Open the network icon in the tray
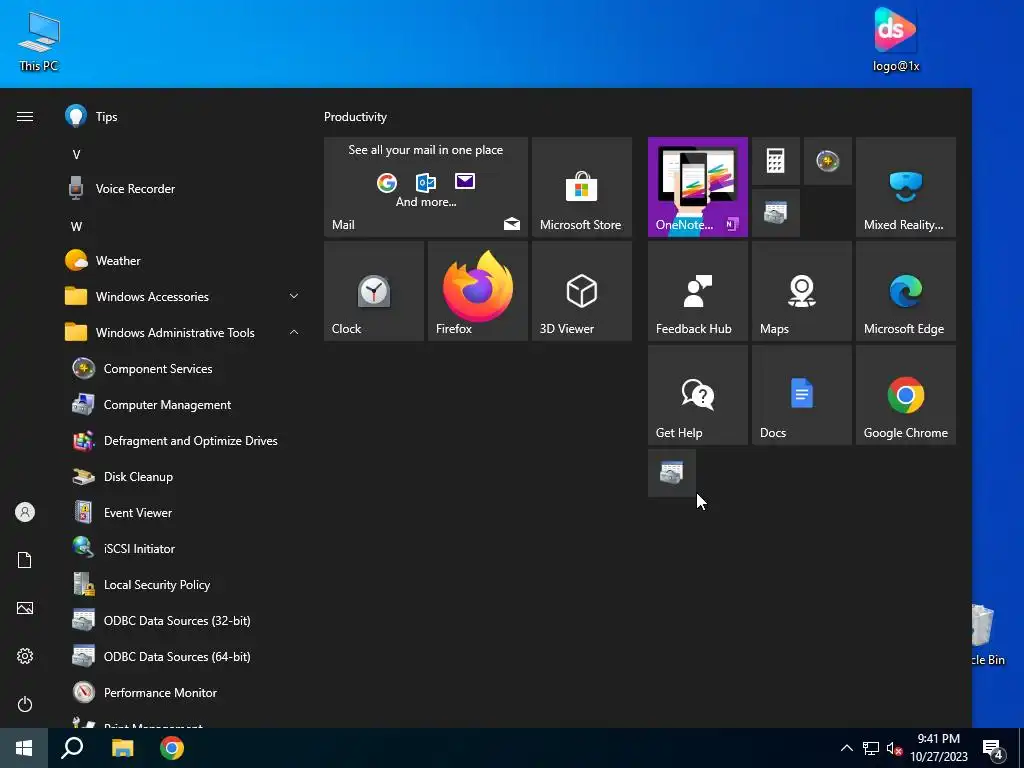 [x=871, y=748]
